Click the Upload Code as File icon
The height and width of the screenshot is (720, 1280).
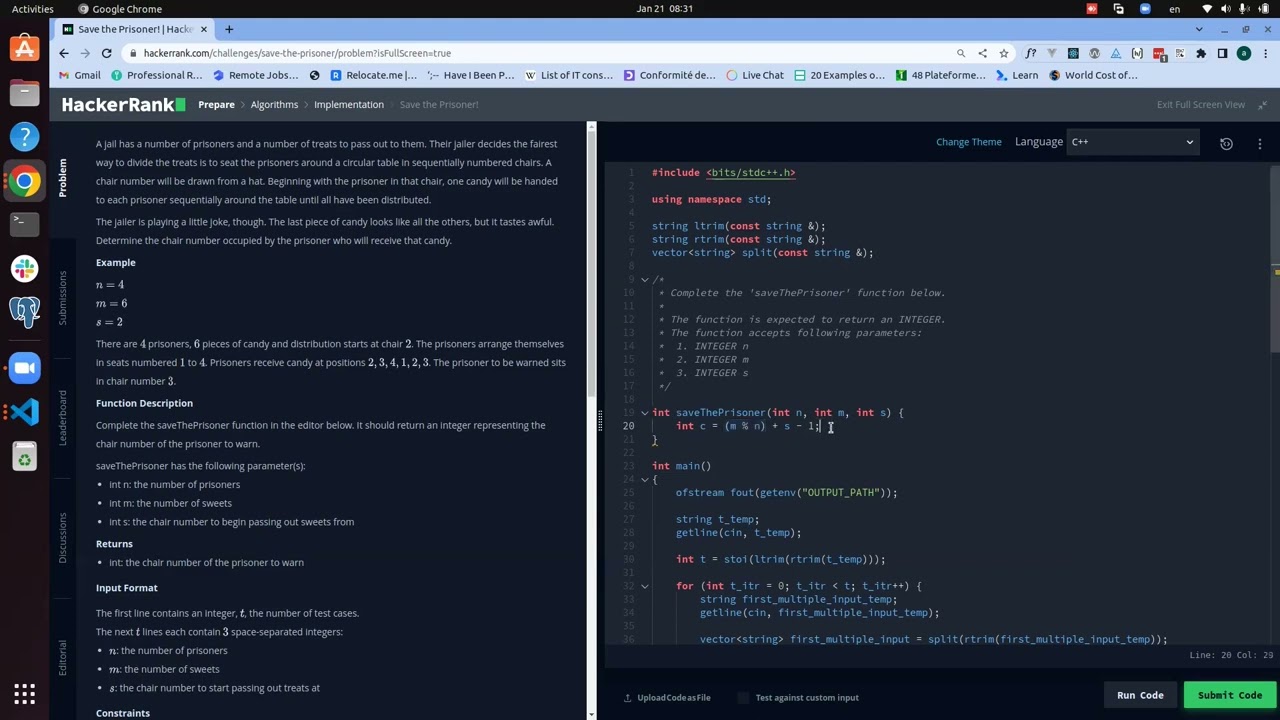click(x=628, y=697)
